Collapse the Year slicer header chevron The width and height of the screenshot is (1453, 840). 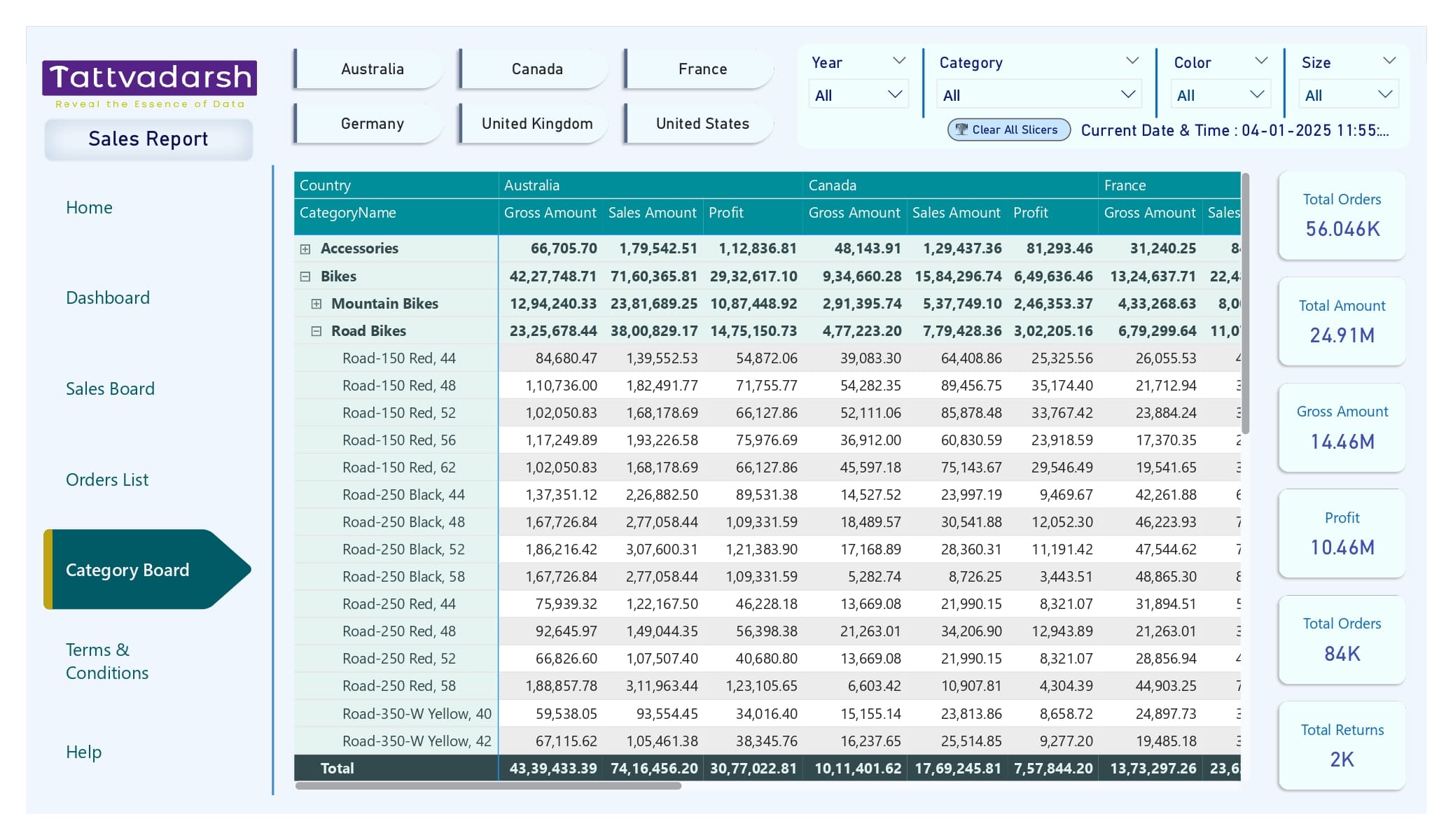coord(899,61)
